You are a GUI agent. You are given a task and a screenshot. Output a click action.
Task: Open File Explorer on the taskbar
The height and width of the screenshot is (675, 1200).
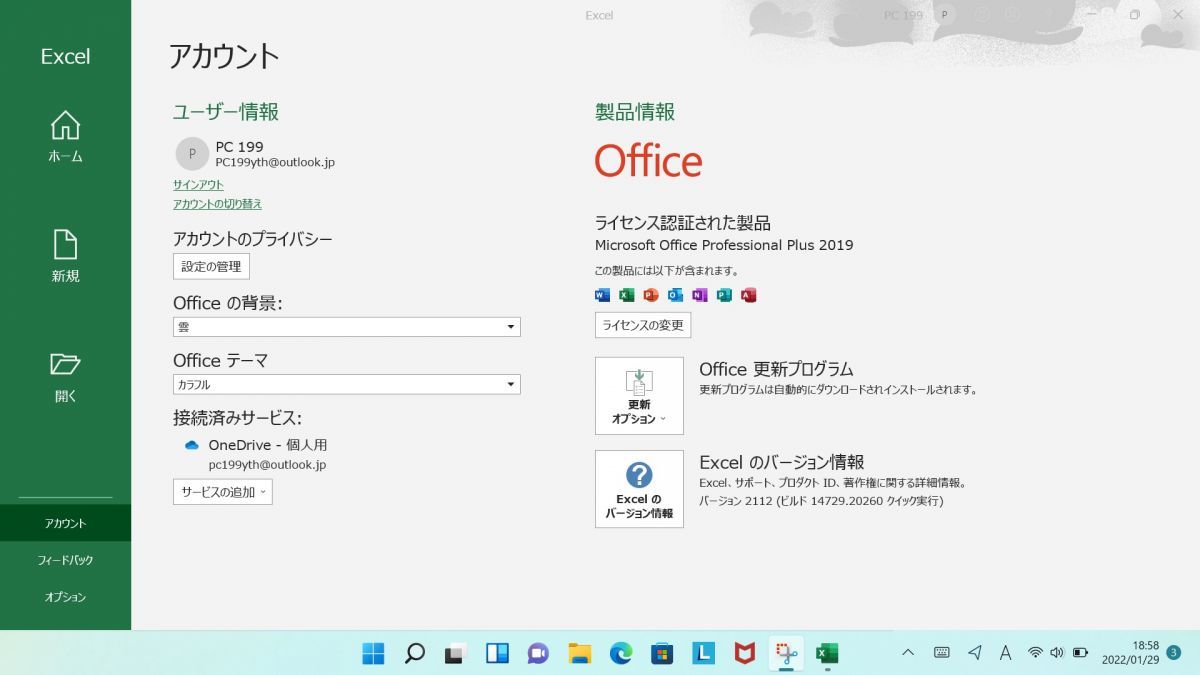point(579,653)
